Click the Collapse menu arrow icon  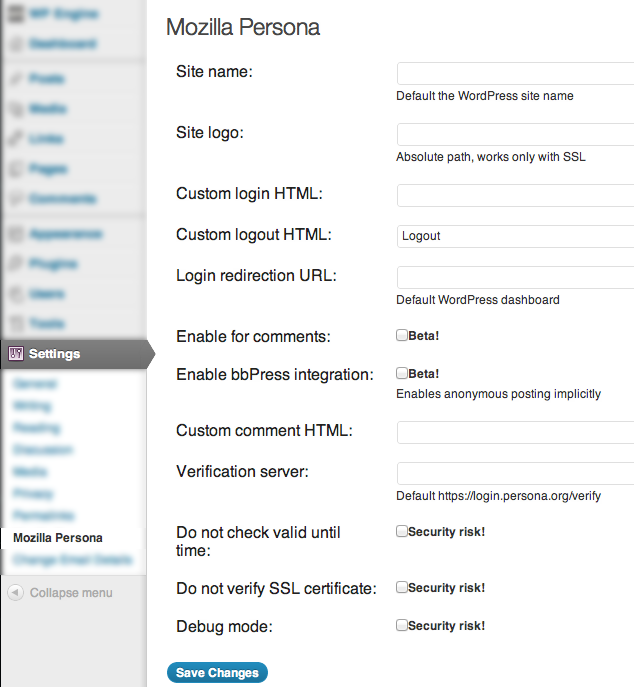[15, 593]
